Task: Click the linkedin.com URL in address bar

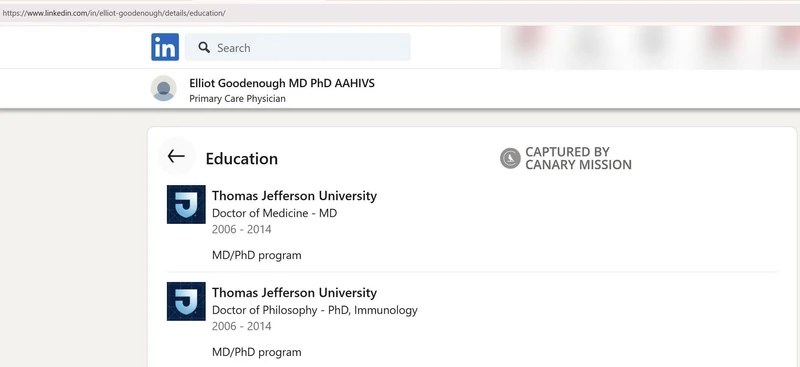Action: [114, 13]
